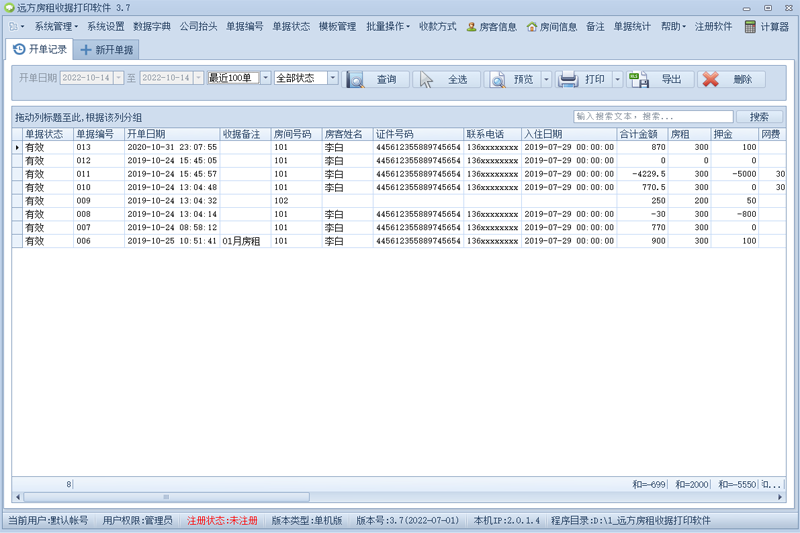Click the 查询 search icon button
The width and height of the screenshot is (800, 533).
pos(355,80)
